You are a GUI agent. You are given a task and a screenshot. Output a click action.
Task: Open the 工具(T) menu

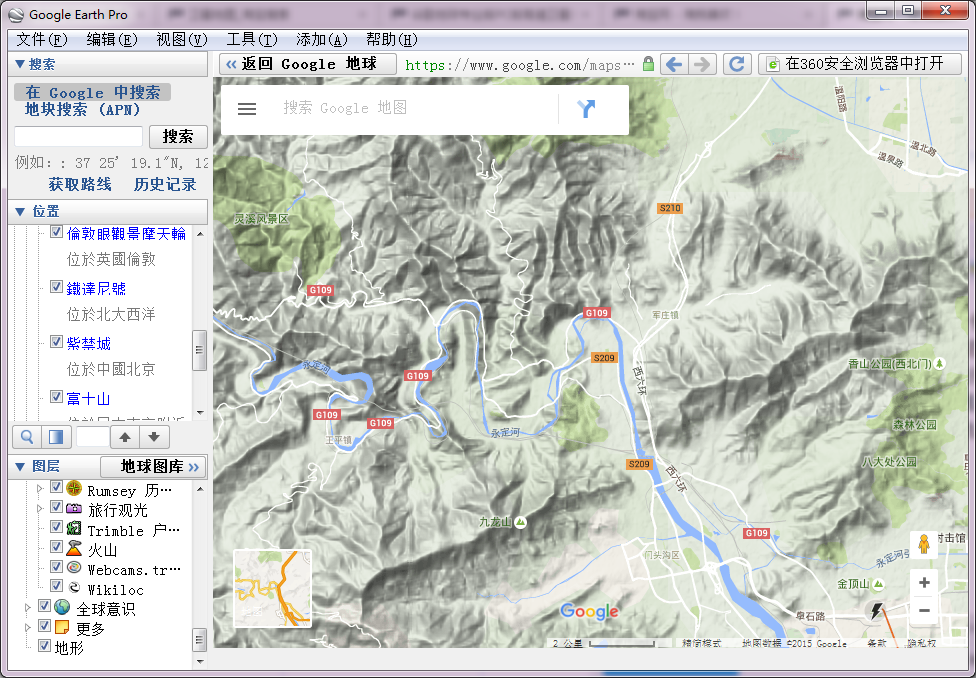[251, 40]
